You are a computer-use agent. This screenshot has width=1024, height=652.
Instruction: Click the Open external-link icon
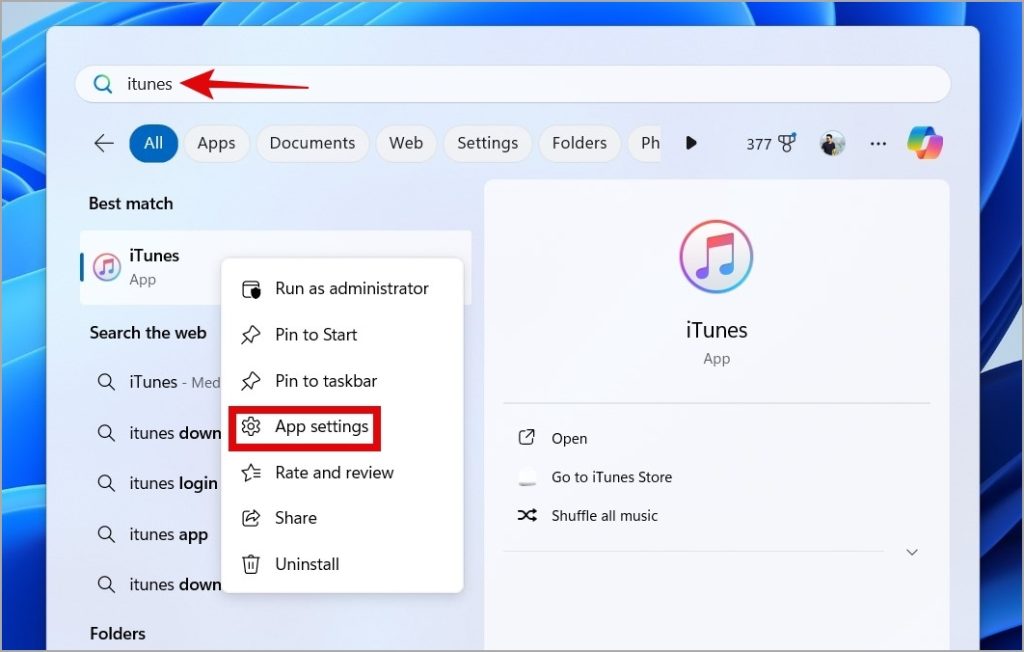coord(526,437)
